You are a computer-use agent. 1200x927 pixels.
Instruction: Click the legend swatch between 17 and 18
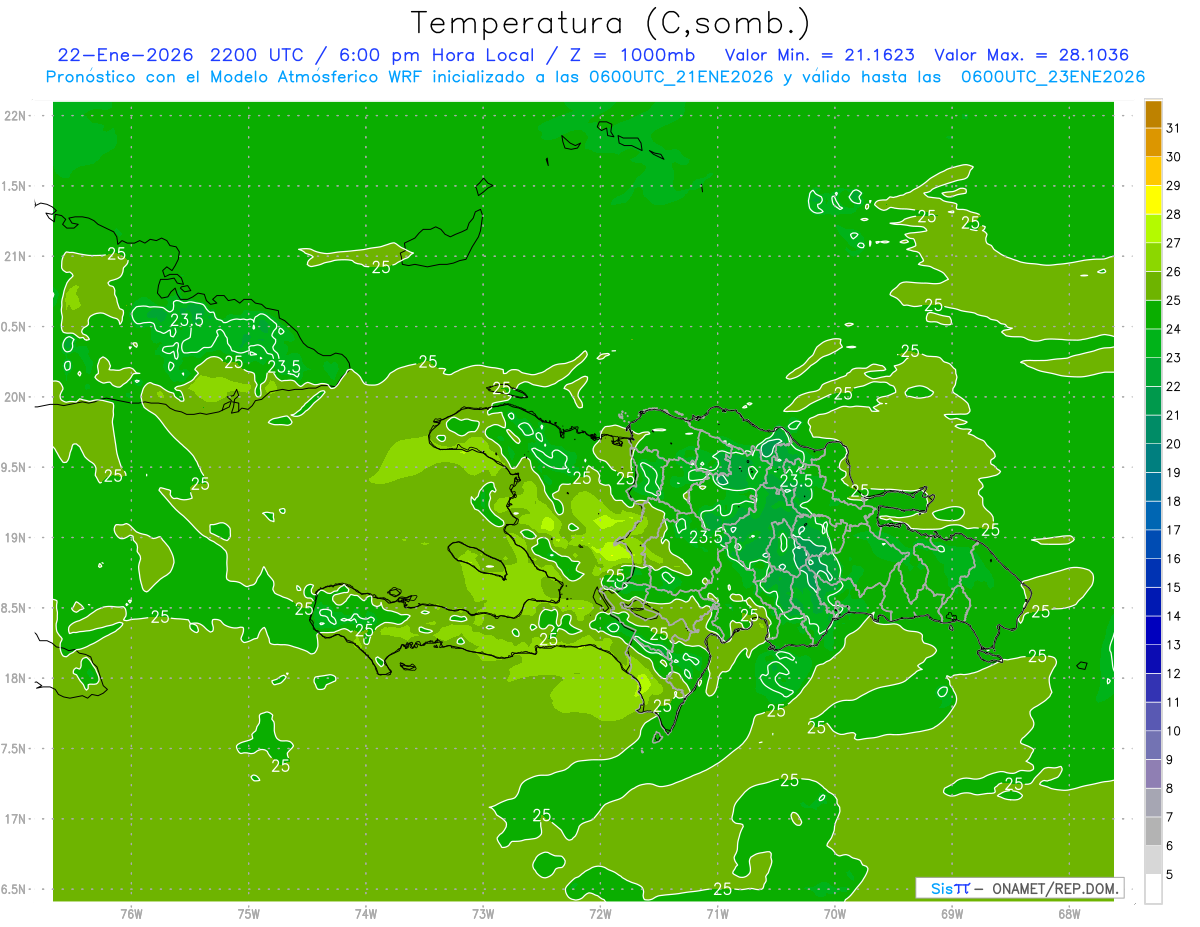coord(1153,515)
